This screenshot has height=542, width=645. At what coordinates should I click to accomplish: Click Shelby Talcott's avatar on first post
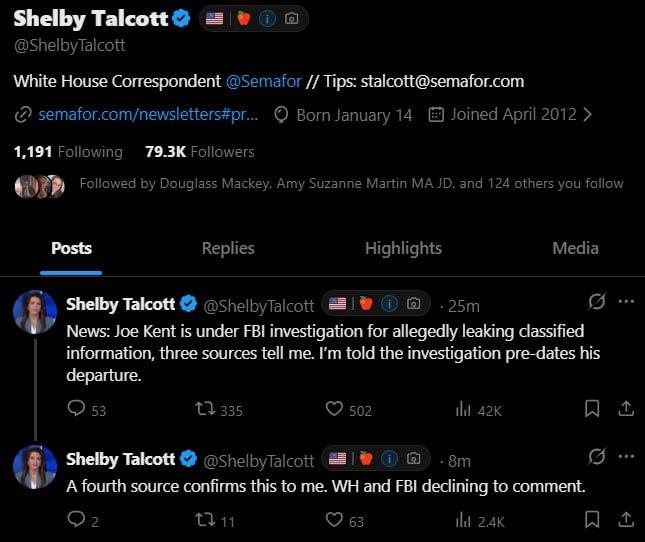[34, 313]
